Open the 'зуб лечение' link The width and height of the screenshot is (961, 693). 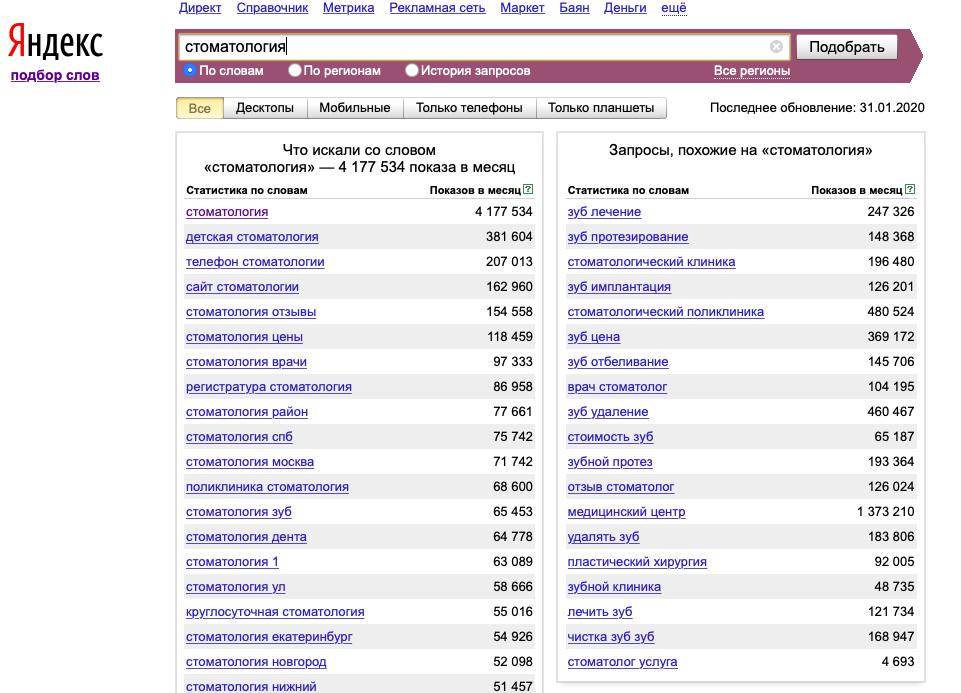pos(604,212)
